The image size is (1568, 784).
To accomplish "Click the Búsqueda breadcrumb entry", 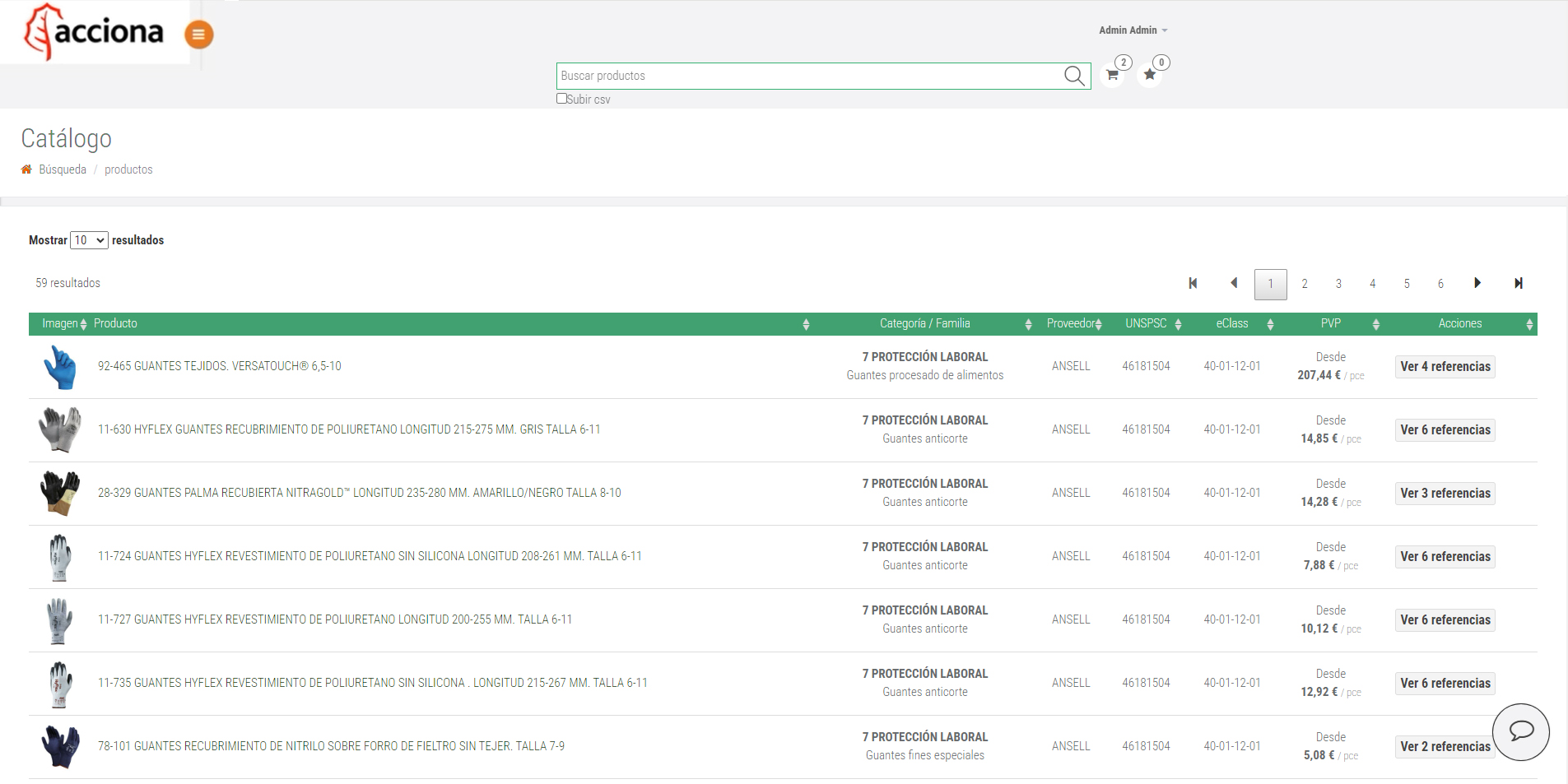I will coord(63,169).
